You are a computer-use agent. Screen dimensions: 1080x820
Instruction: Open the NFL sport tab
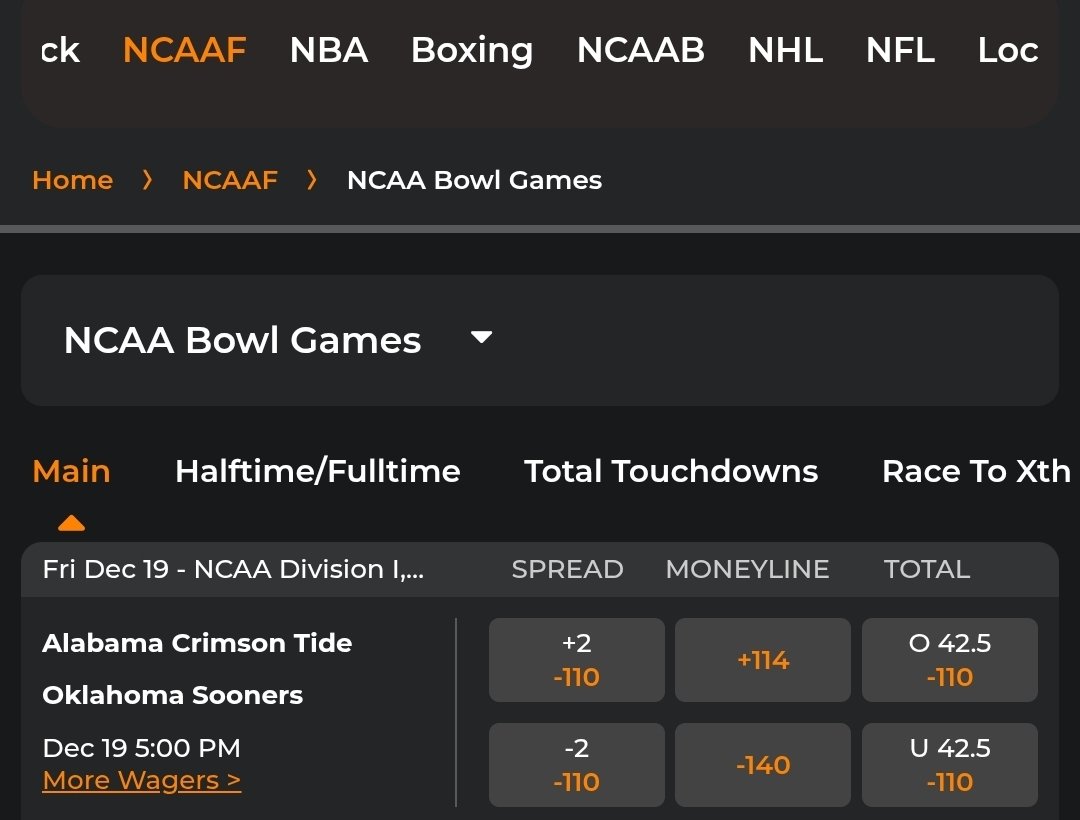(900, 50)
